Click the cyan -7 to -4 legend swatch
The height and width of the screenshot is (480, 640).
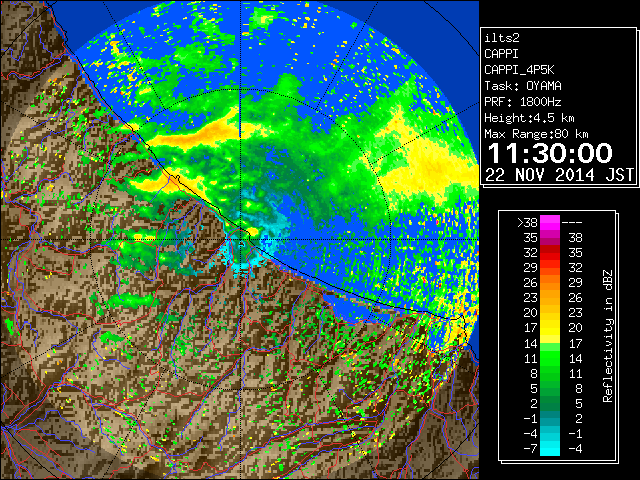550,448
